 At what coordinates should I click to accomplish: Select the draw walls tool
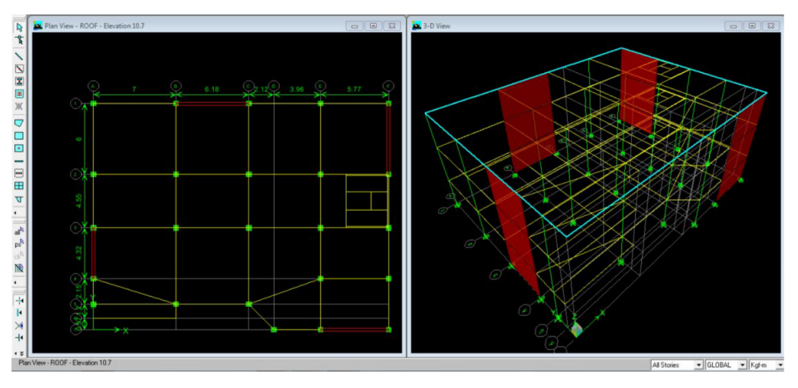(x=19, y=161)
